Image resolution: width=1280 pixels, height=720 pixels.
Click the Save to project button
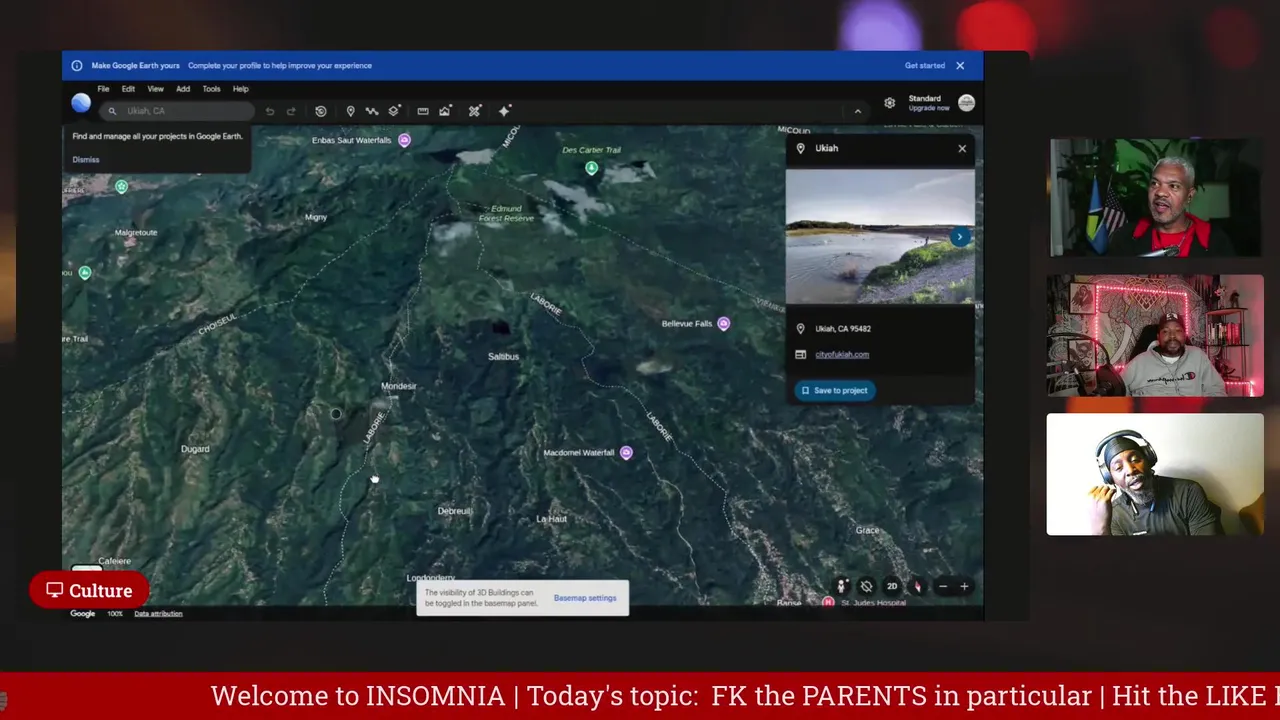pyautogui.click(x=834, y=391)
